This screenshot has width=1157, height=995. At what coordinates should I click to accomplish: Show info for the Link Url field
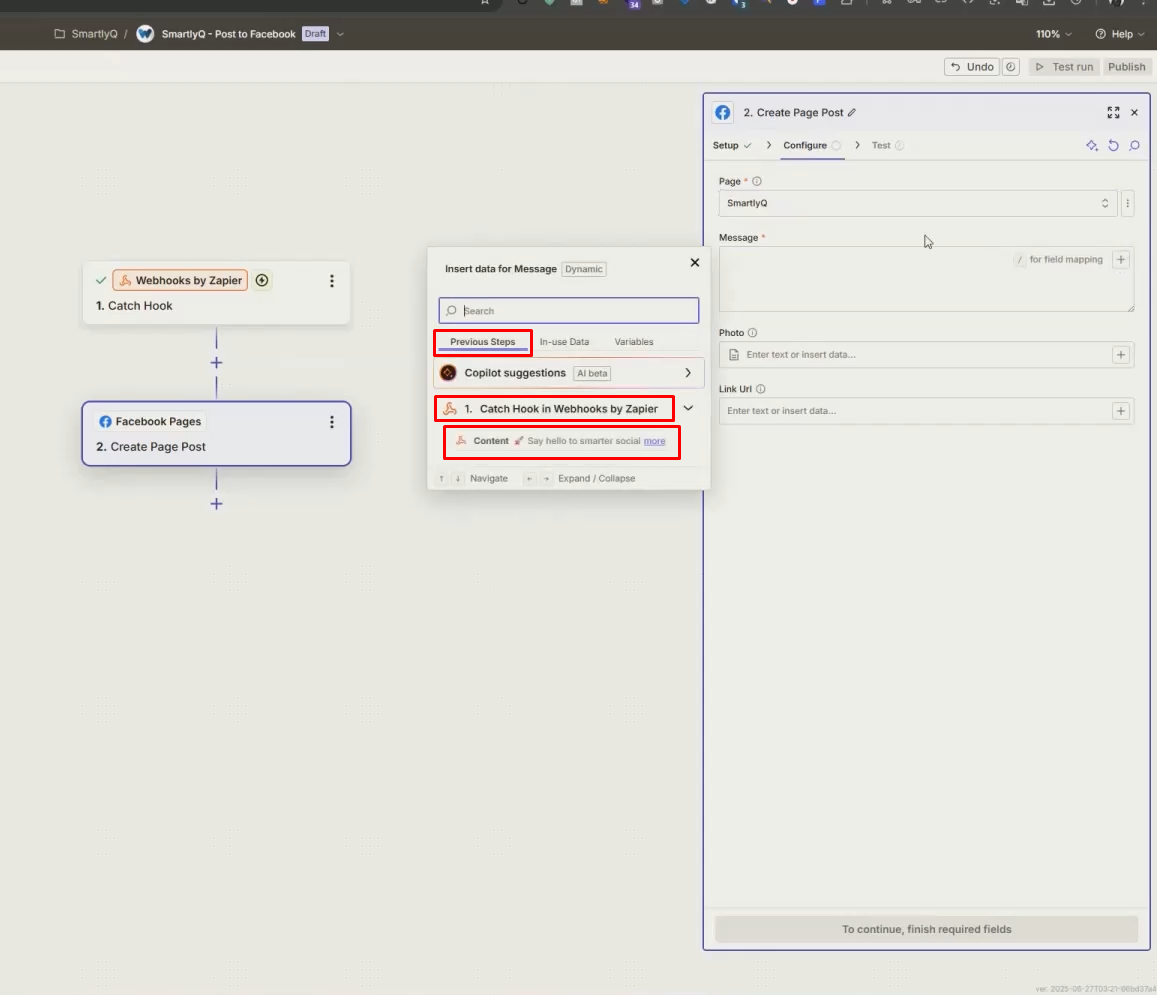coord(761,389)
